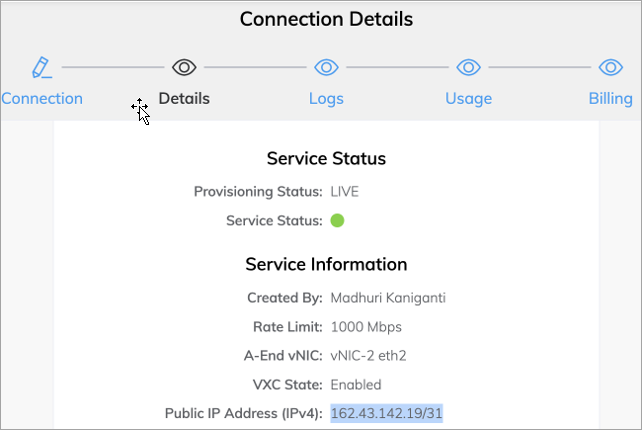Image resolution: width=642 pixels, height=430 pixels.
Task: Click the pencil icon above Connection
Action: click(x=41, y=67)
